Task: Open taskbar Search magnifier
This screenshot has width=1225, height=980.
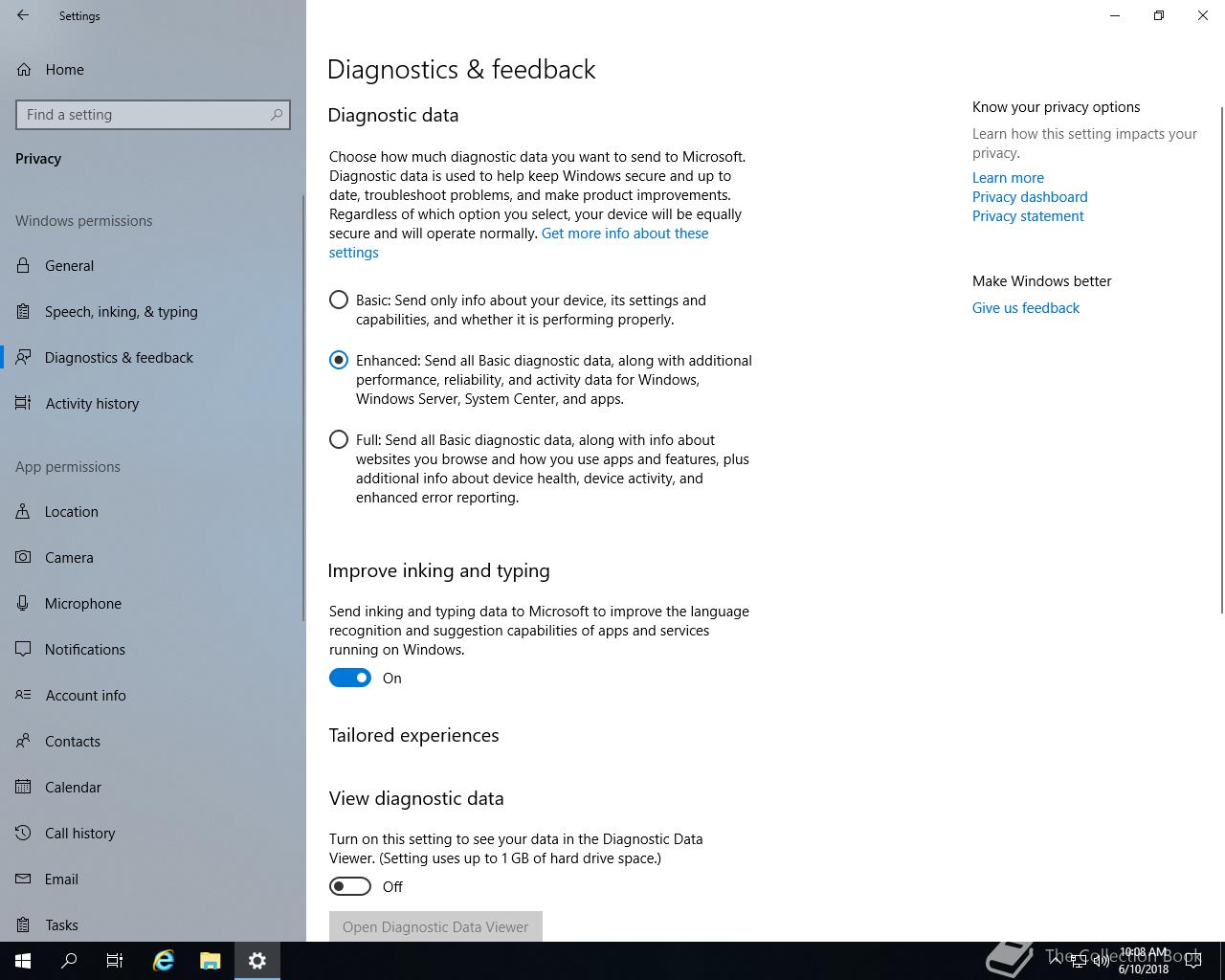Action: coord(69,961)
